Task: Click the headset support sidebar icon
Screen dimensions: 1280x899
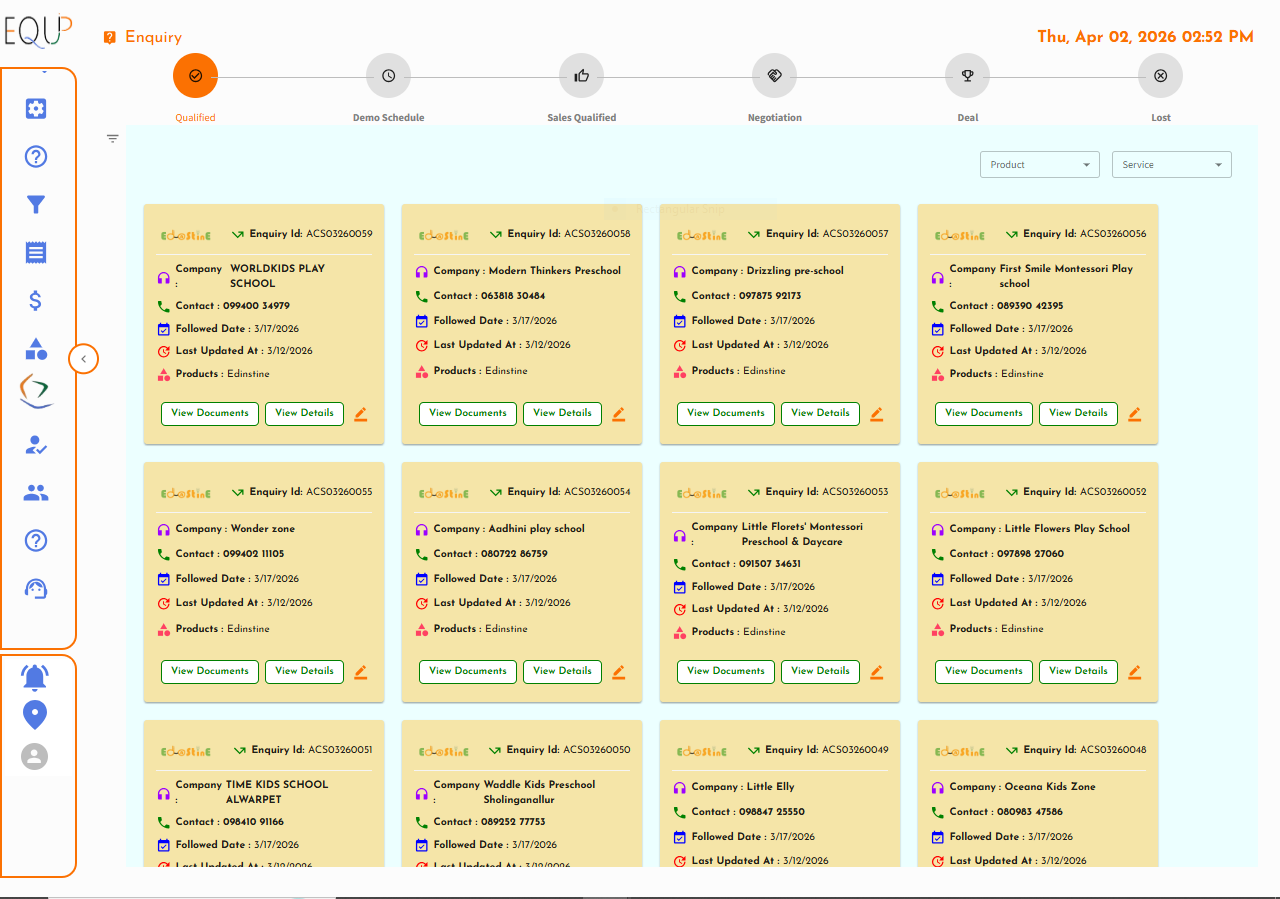Action: (36, 589)
